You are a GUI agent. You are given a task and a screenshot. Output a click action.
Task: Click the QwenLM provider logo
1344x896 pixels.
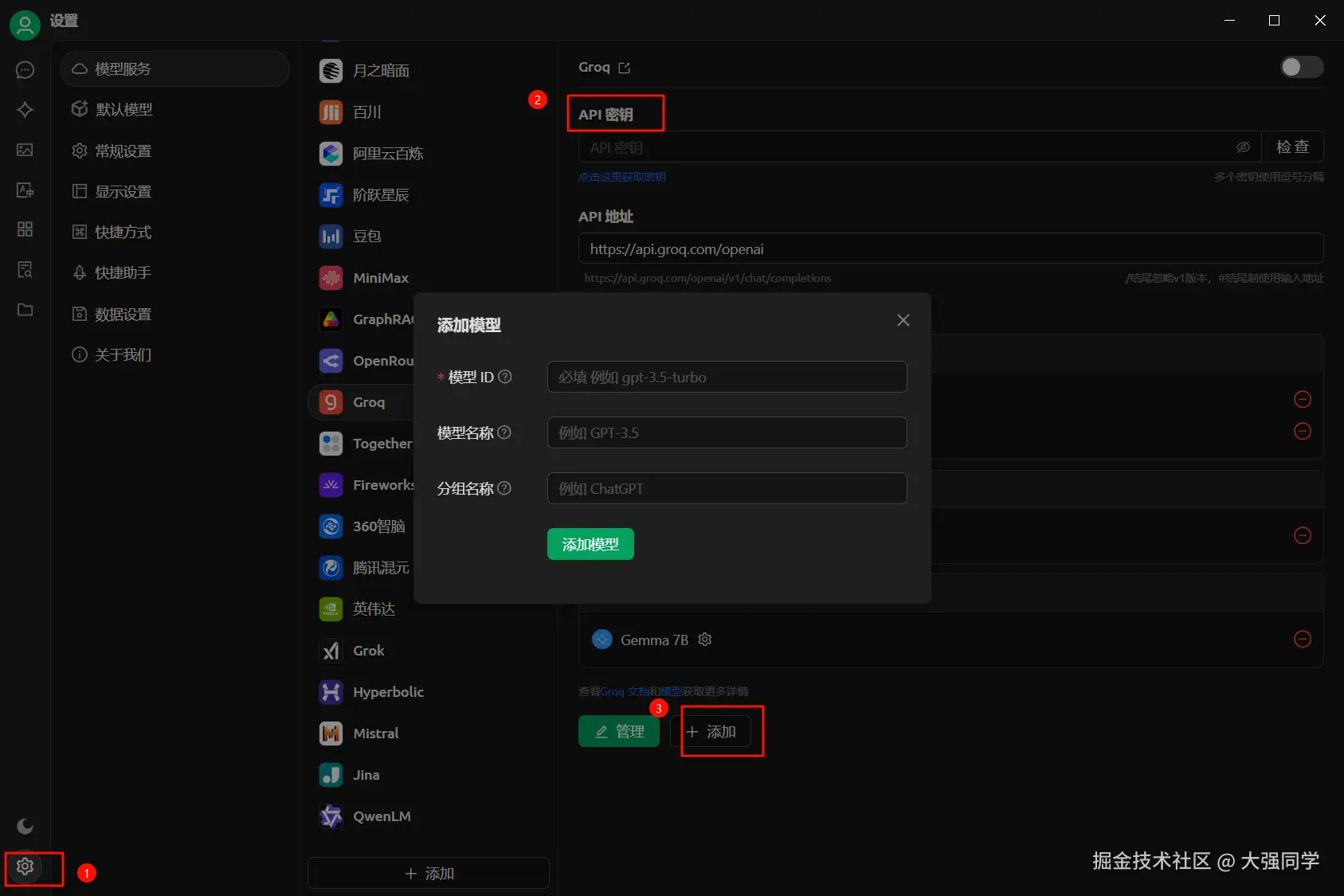(331, 816)
